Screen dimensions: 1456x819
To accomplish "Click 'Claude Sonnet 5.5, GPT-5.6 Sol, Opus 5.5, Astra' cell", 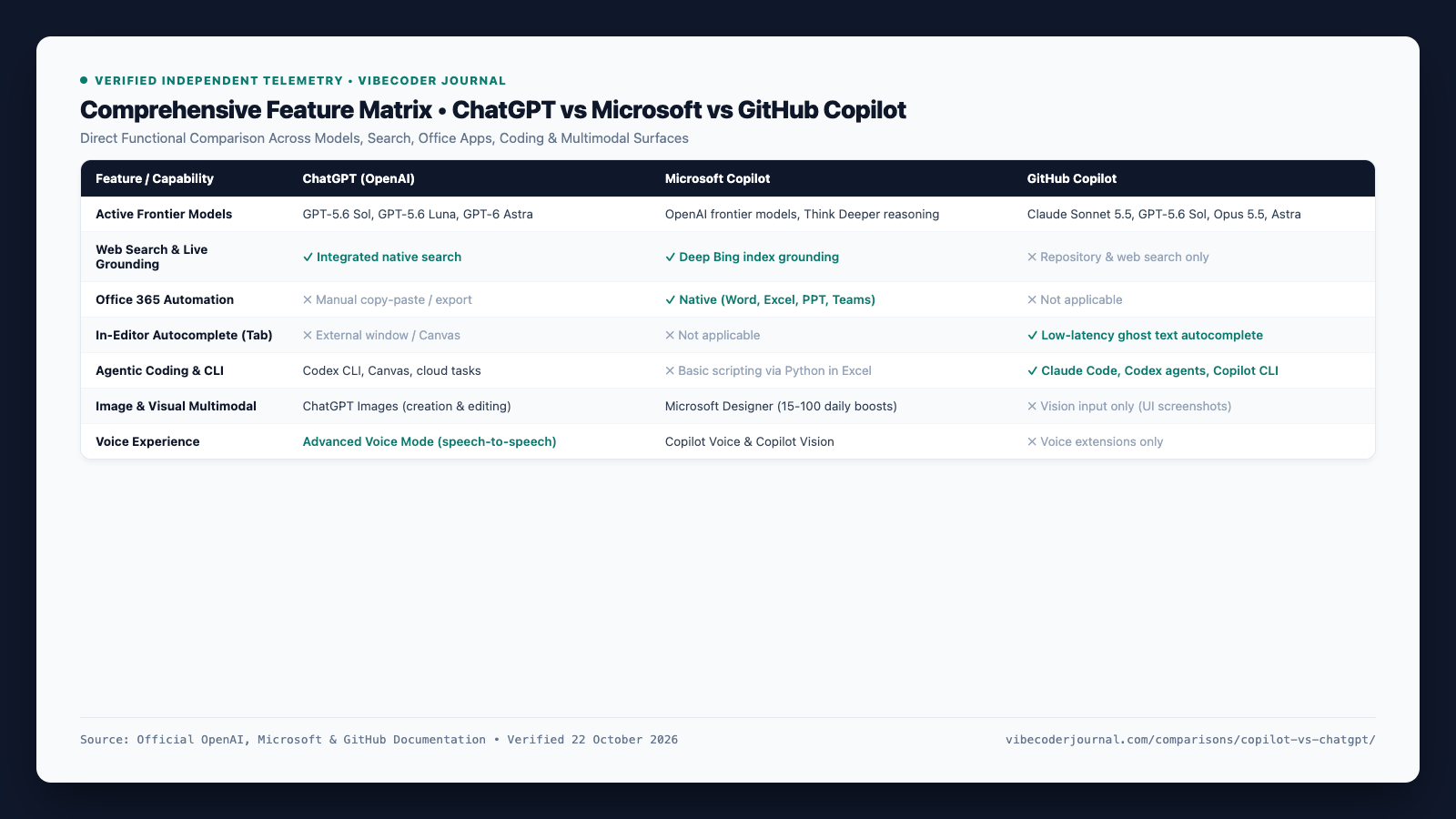I will (1164, 214).
